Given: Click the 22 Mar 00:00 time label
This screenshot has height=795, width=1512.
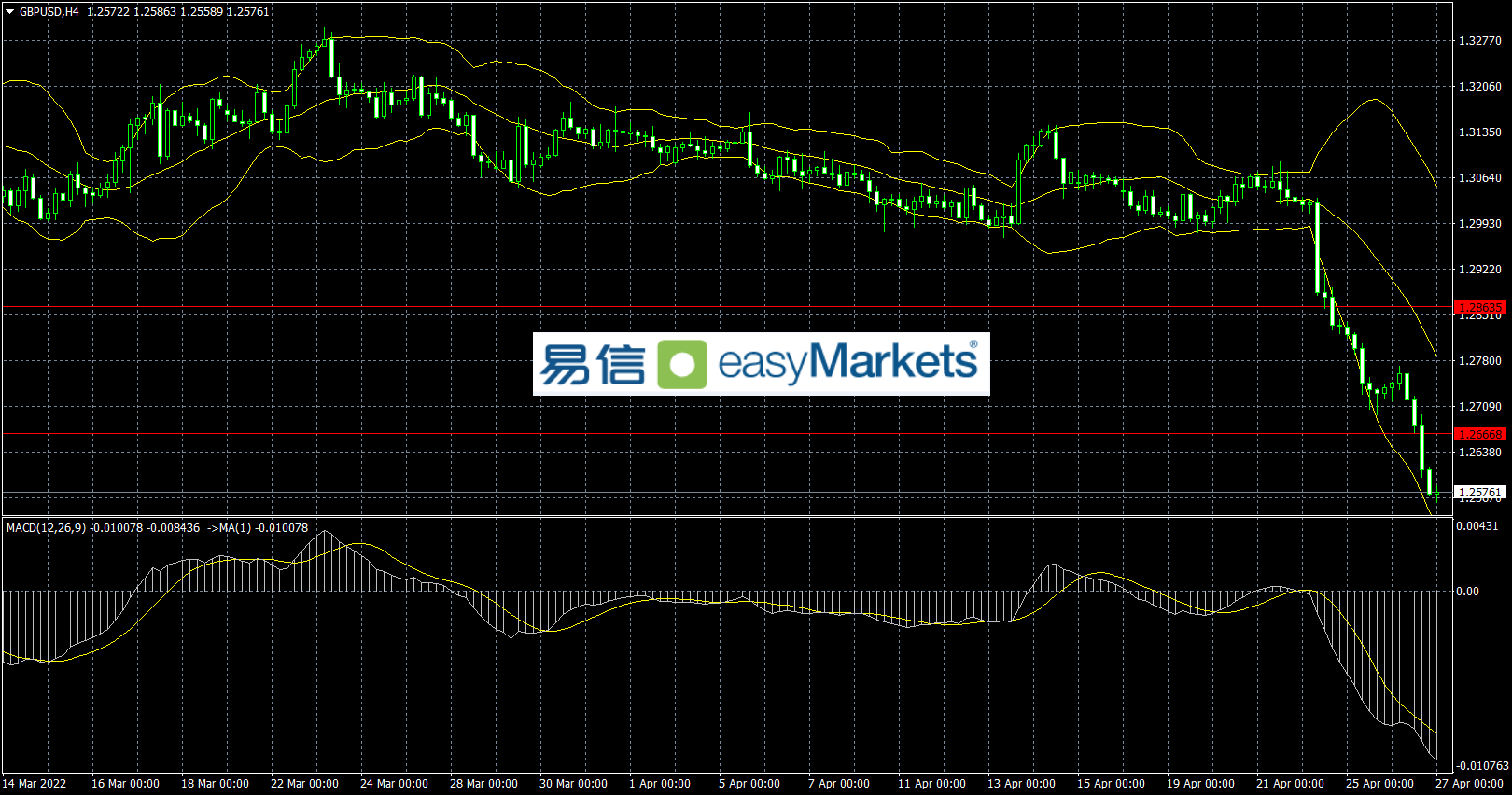Looking at the screenshot, I should pyautogui.click(x=304, y=784).
